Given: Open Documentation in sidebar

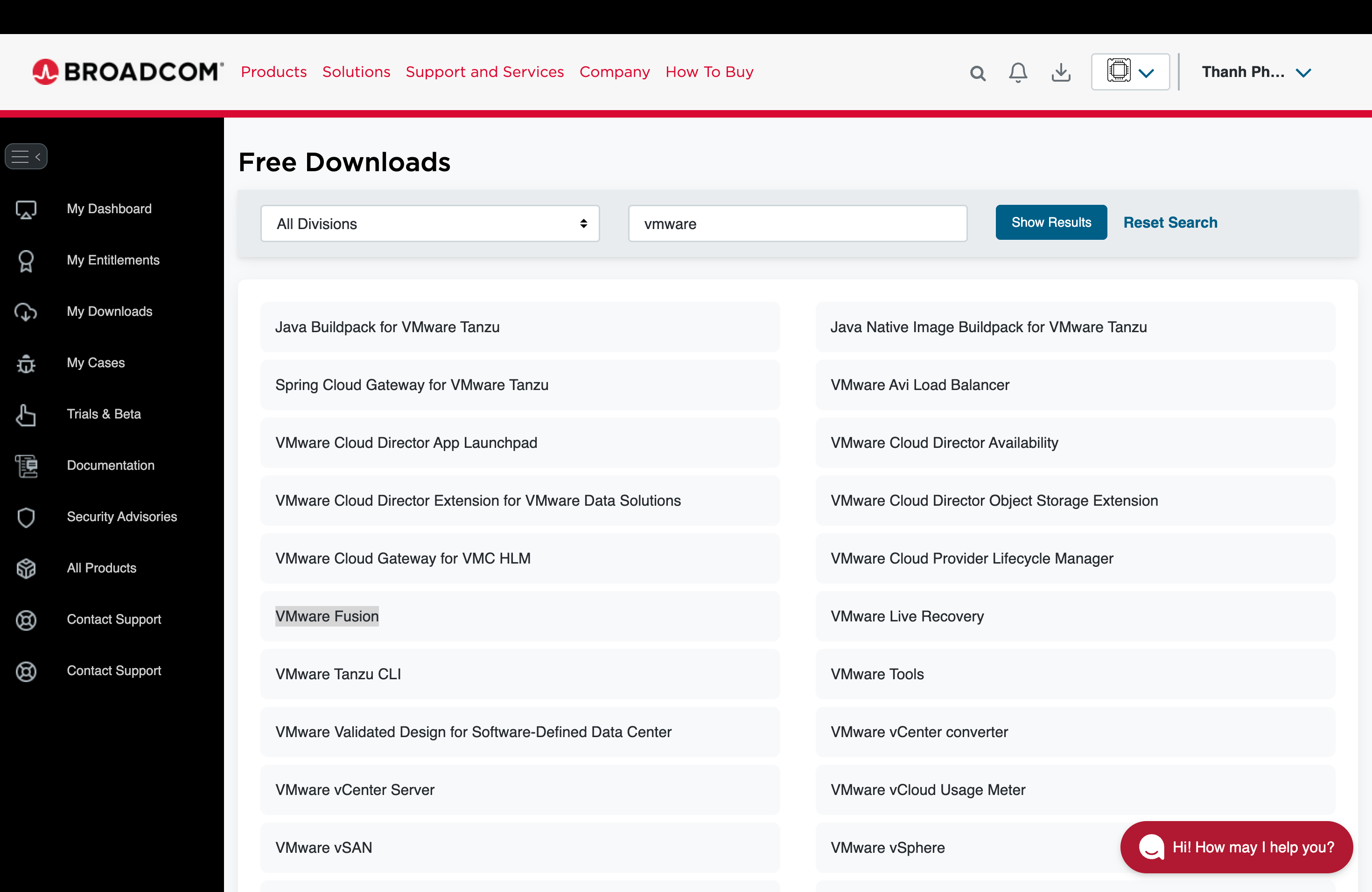Looking at the screenshot, I should pos(111,465).
